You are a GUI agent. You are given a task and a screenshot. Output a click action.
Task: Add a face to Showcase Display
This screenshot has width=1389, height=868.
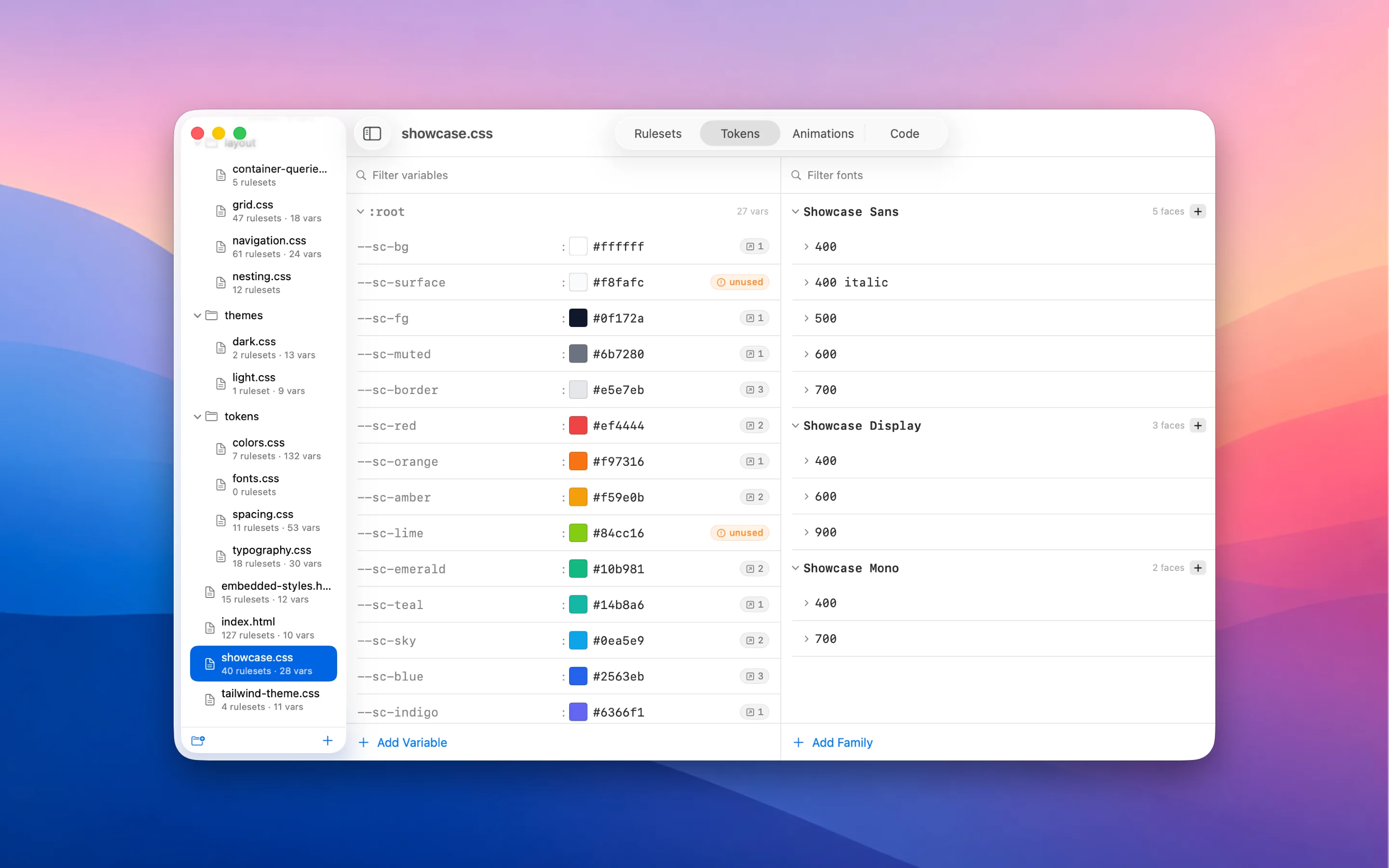coord(1198,425)
